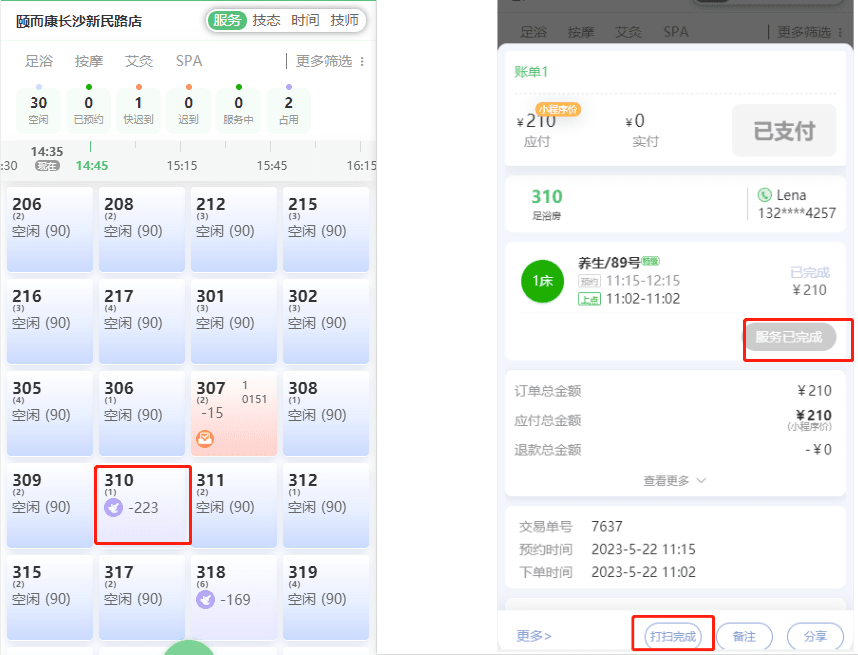Image resolution: width=858 pixels, height=655 pixels.
Task: Filter by 迟到 status count
Action: 188,109
